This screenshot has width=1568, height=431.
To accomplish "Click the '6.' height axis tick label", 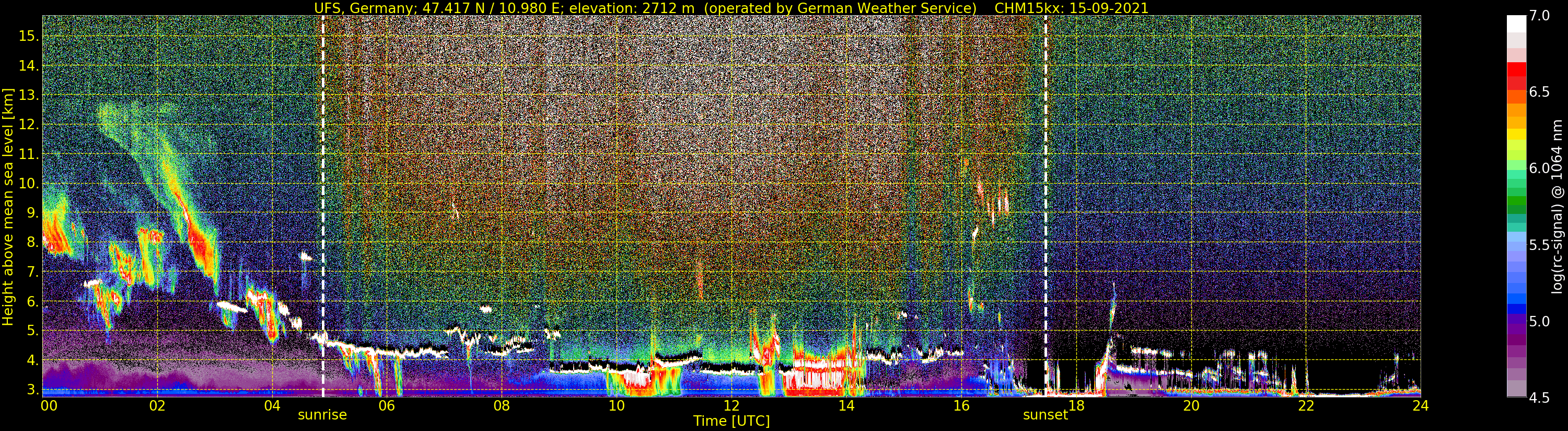I will coord(32,301).
